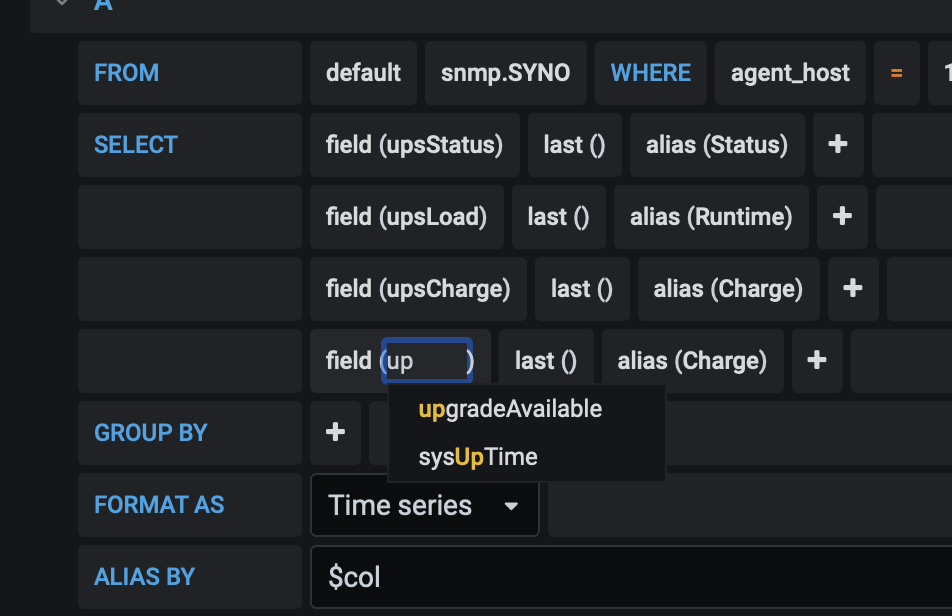The height and width of the screenshot is (616, 952).
Task: Edit the ALIAS BY $col field
Action: coord(630,577)
